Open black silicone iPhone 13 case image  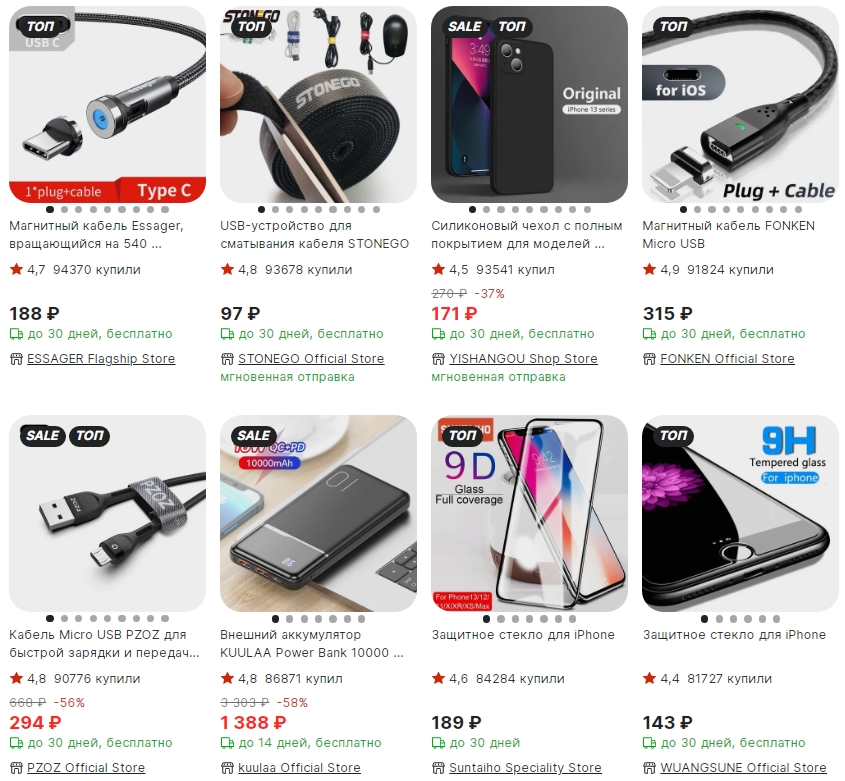tap(529, 105)
